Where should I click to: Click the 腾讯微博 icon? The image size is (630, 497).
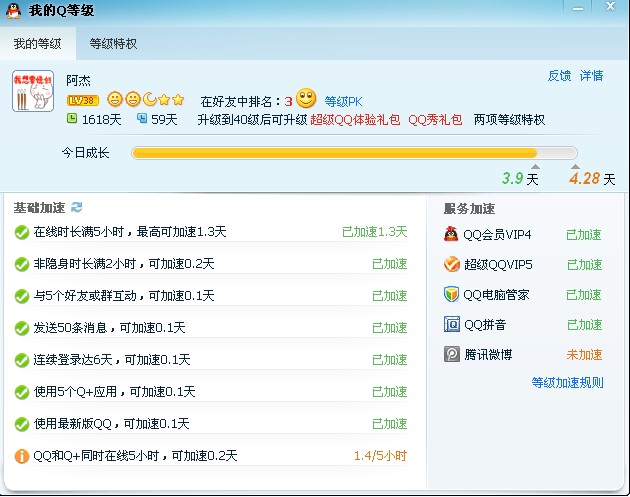coord(452,354)
